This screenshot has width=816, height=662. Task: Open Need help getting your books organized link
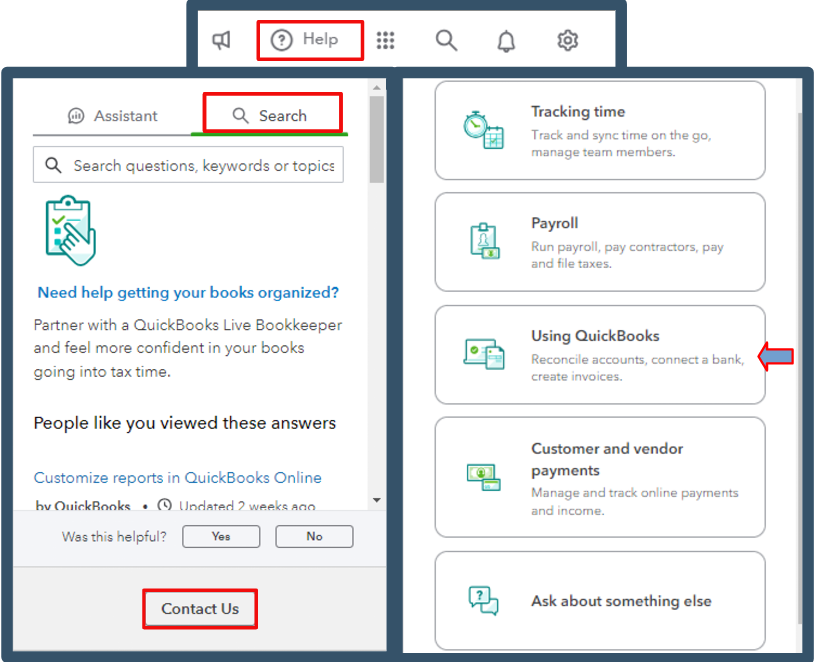(x=188, y=292)
